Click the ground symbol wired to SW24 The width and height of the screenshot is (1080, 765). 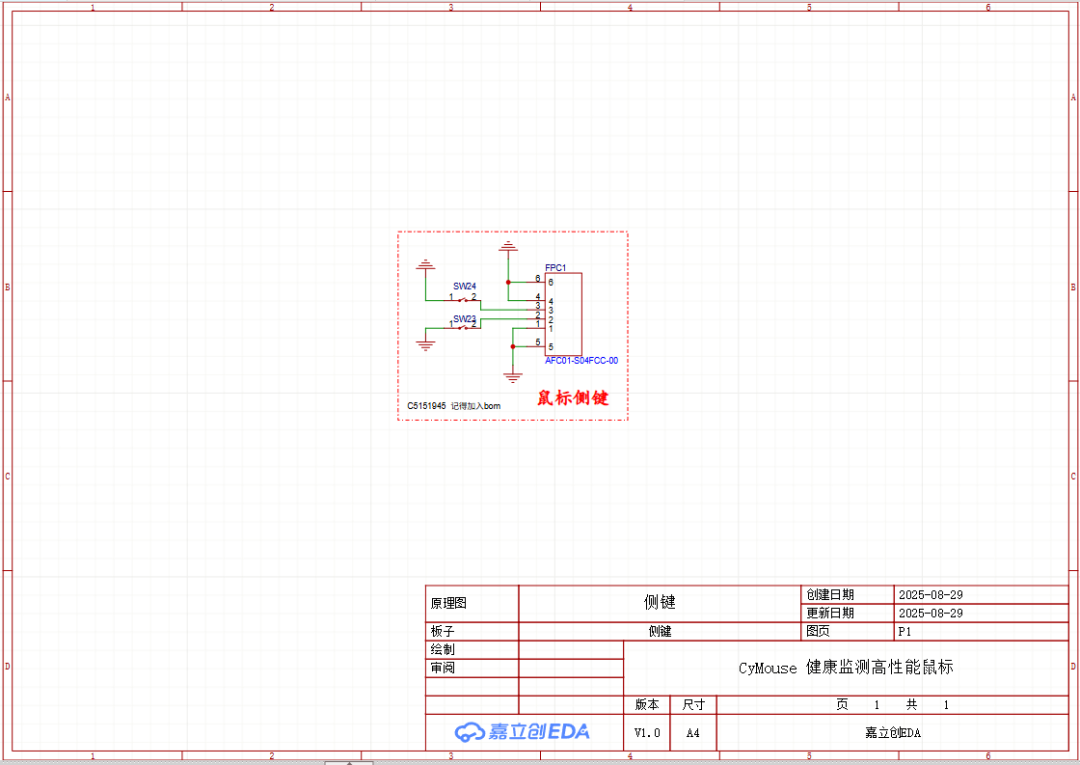[427, 265]
